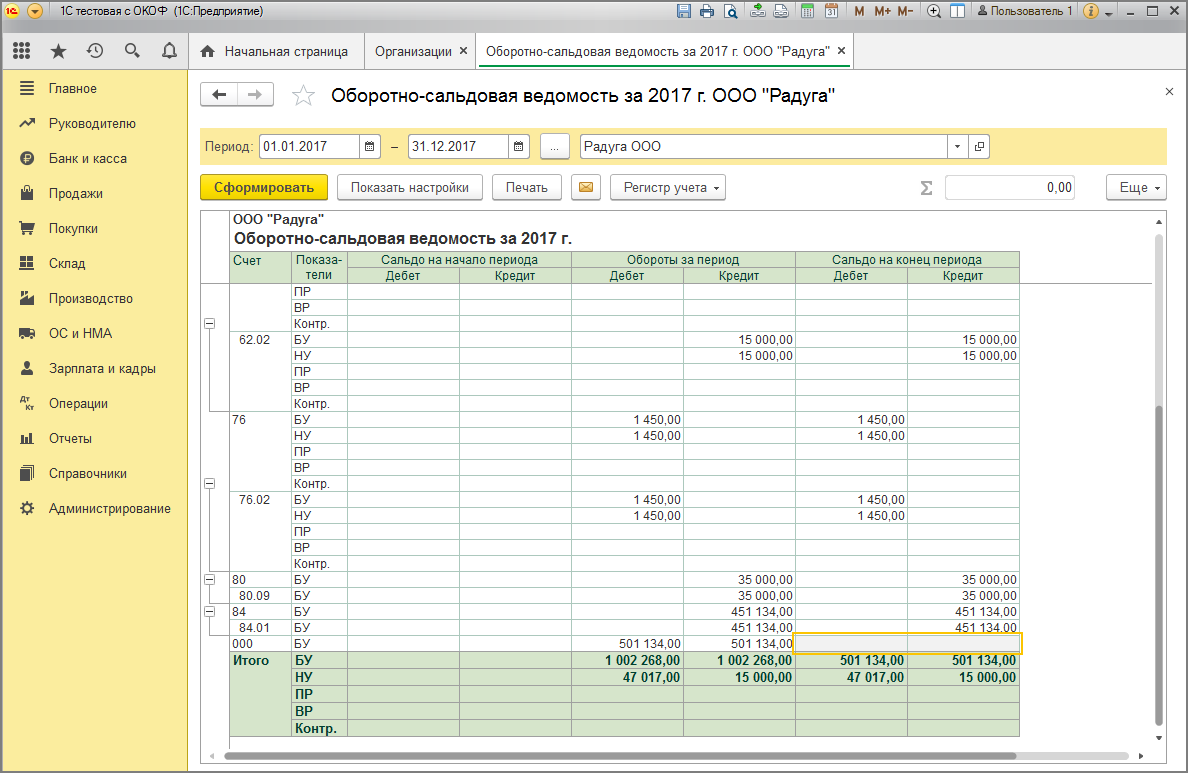Open the Зарплата и кадры section
Image resolution: width=1188 pixels, height=773 pixels.
95,368
